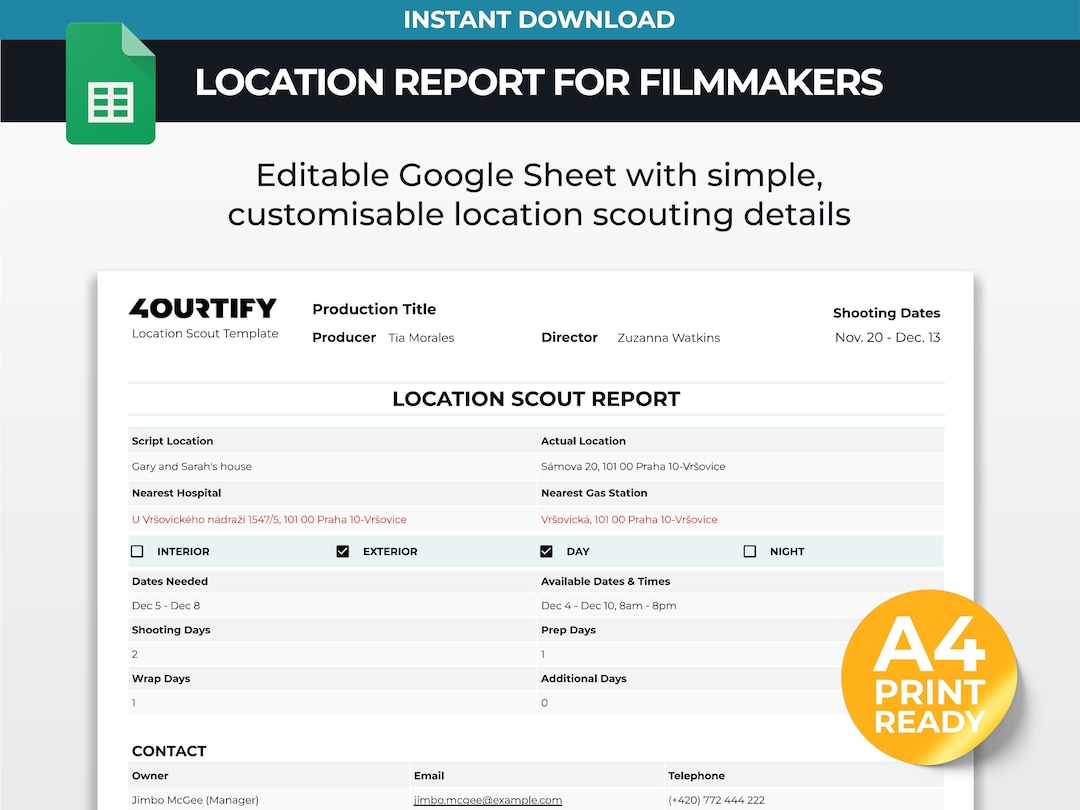The height and width of the screenshot is (810, 1080).
Task: Open the Dates Needed cell
Action: 169,581
